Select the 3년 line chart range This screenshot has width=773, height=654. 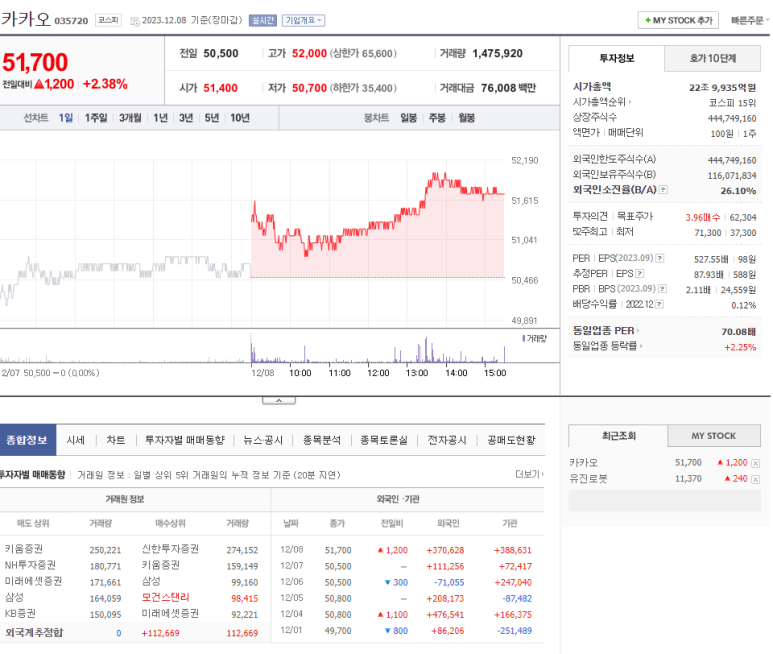[x=186, y=118]
